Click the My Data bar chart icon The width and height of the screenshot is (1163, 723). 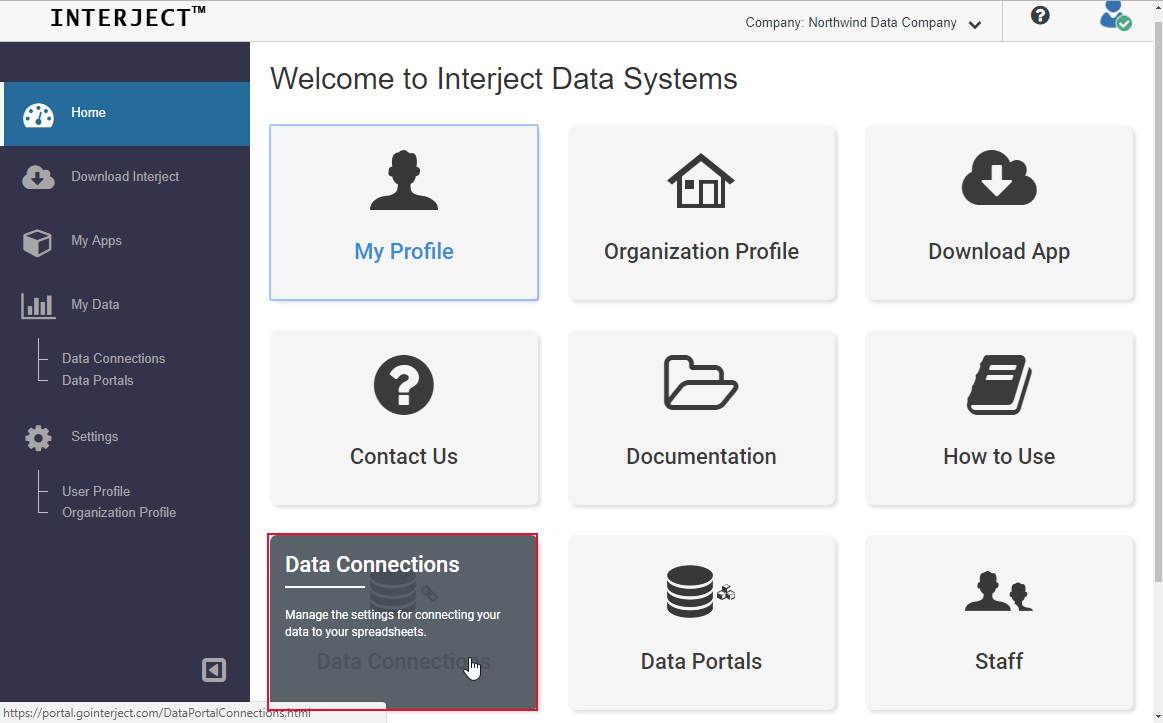pyautogui.click(x=38, y=306)
